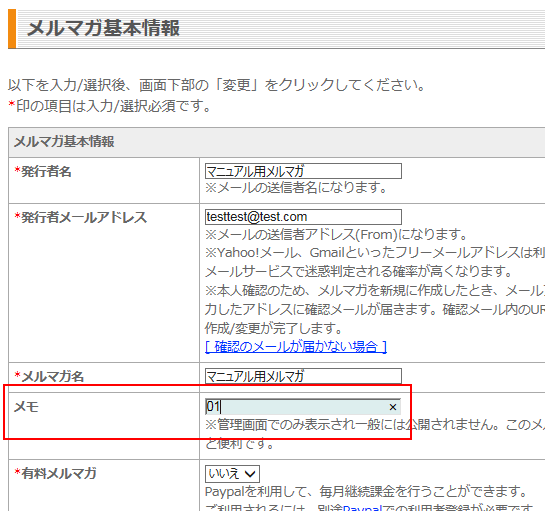545x511 pixels.
Task: Click the 発行者メールアドレス input field
Action: pyautogui.click(x=303, y=217)
